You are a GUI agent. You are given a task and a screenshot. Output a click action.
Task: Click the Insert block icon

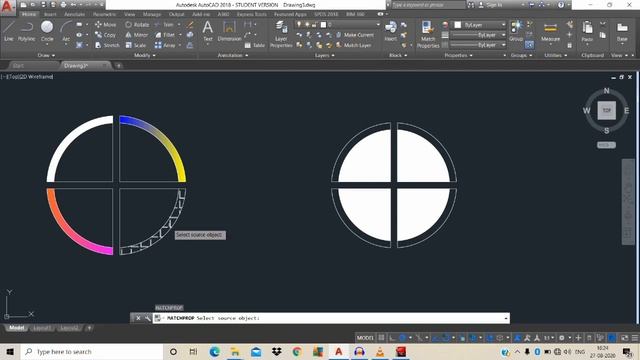point(391,31)
